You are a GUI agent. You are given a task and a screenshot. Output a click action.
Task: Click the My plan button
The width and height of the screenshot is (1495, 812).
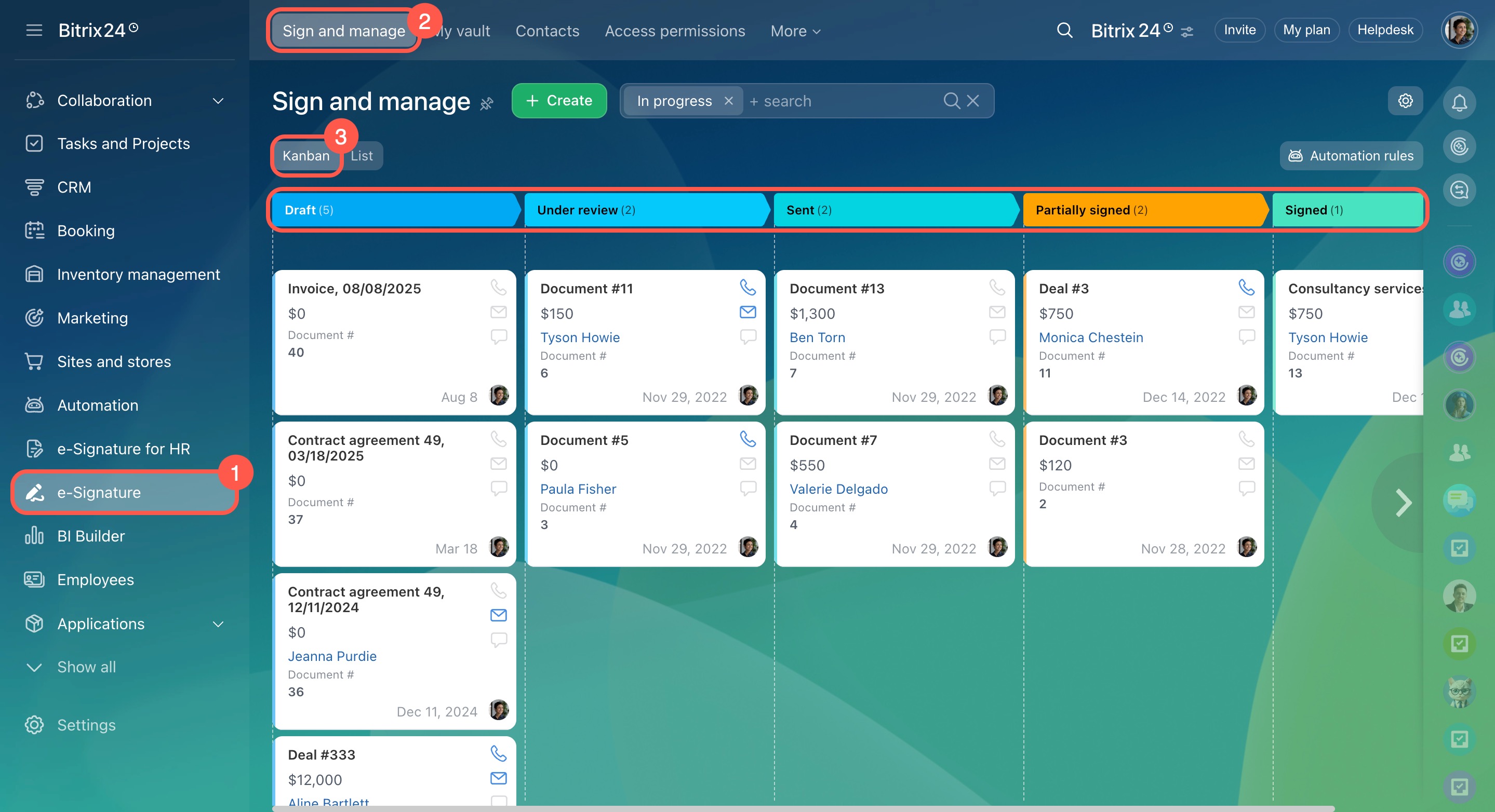[1306, 30]
